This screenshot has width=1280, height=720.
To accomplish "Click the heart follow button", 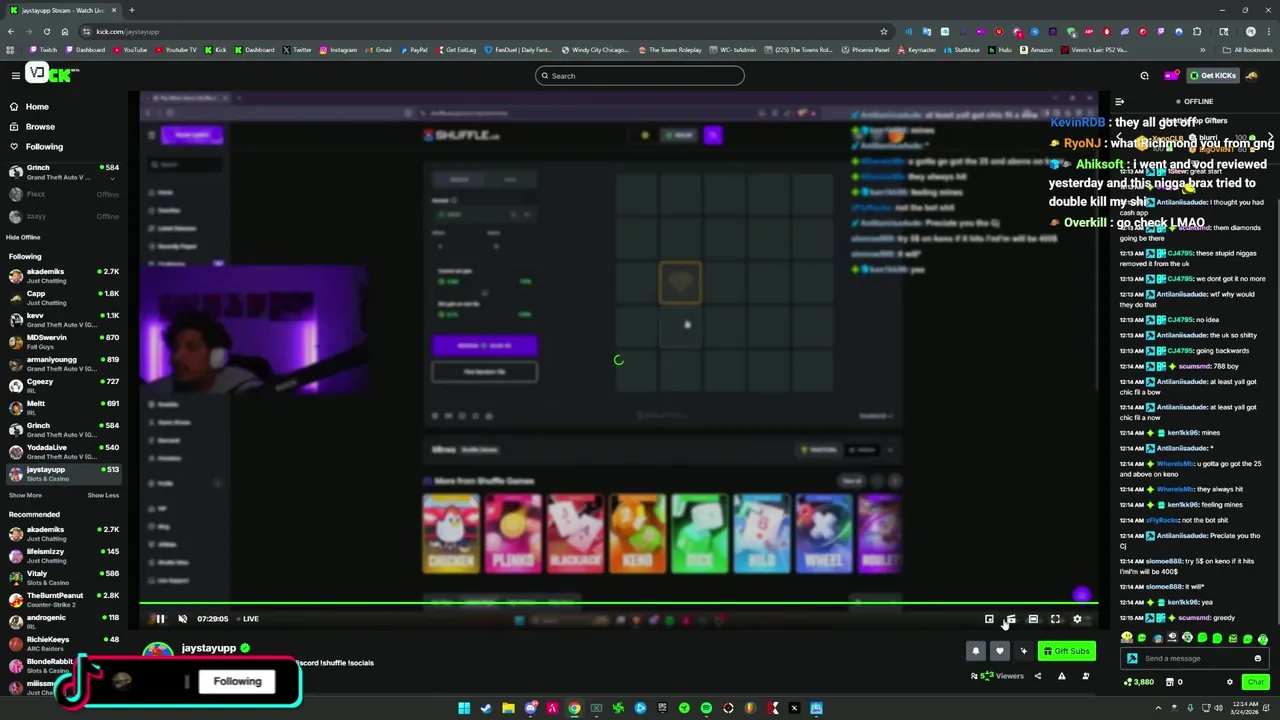I will 999,652.
